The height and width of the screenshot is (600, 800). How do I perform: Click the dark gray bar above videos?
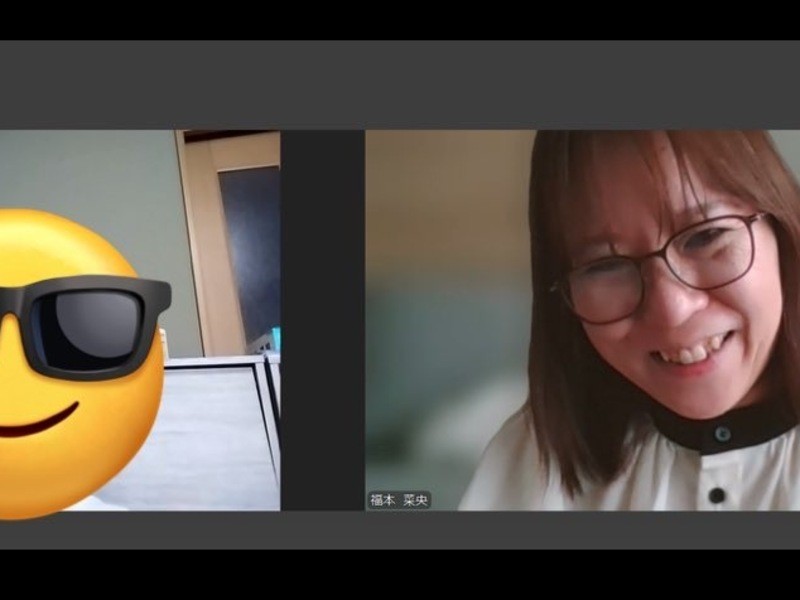coord(400,85)
